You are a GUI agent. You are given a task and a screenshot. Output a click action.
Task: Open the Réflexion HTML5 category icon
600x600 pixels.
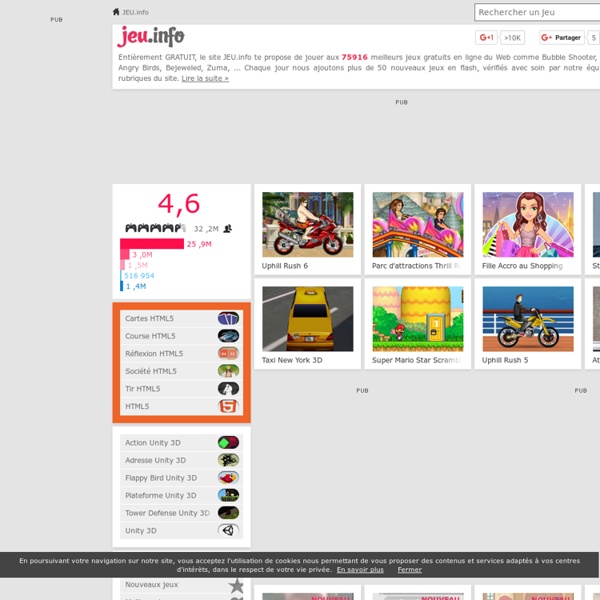click(x=228, y=354)
